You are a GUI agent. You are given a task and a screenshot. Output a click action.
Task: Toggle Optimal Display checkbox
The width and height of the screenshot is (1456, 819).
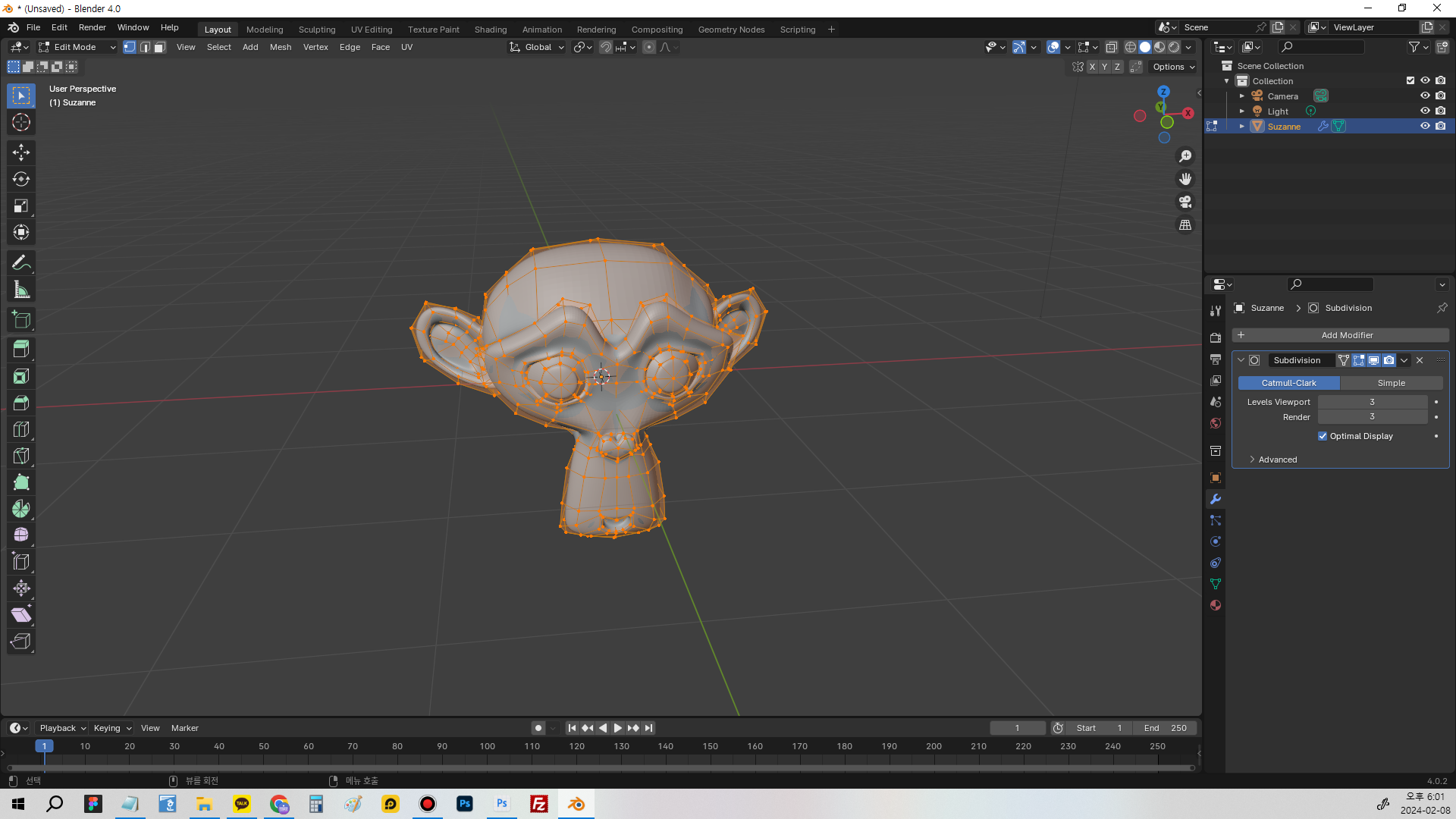click(x=1323, y=436)
